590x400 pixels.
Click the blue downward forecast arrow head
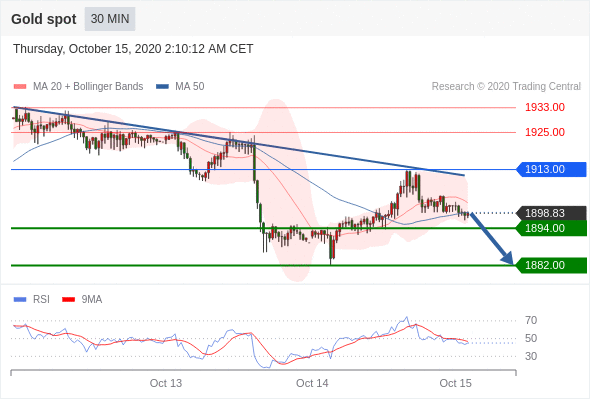508,258
